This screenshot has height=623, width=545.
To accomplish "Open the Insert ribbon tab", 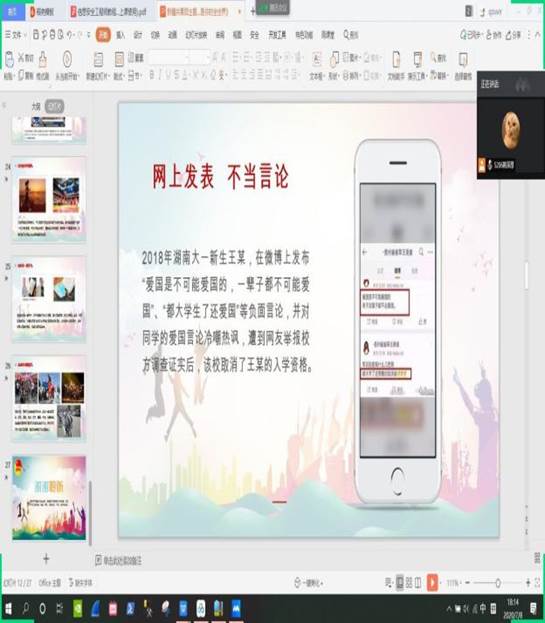I will [x=120, y=35].
